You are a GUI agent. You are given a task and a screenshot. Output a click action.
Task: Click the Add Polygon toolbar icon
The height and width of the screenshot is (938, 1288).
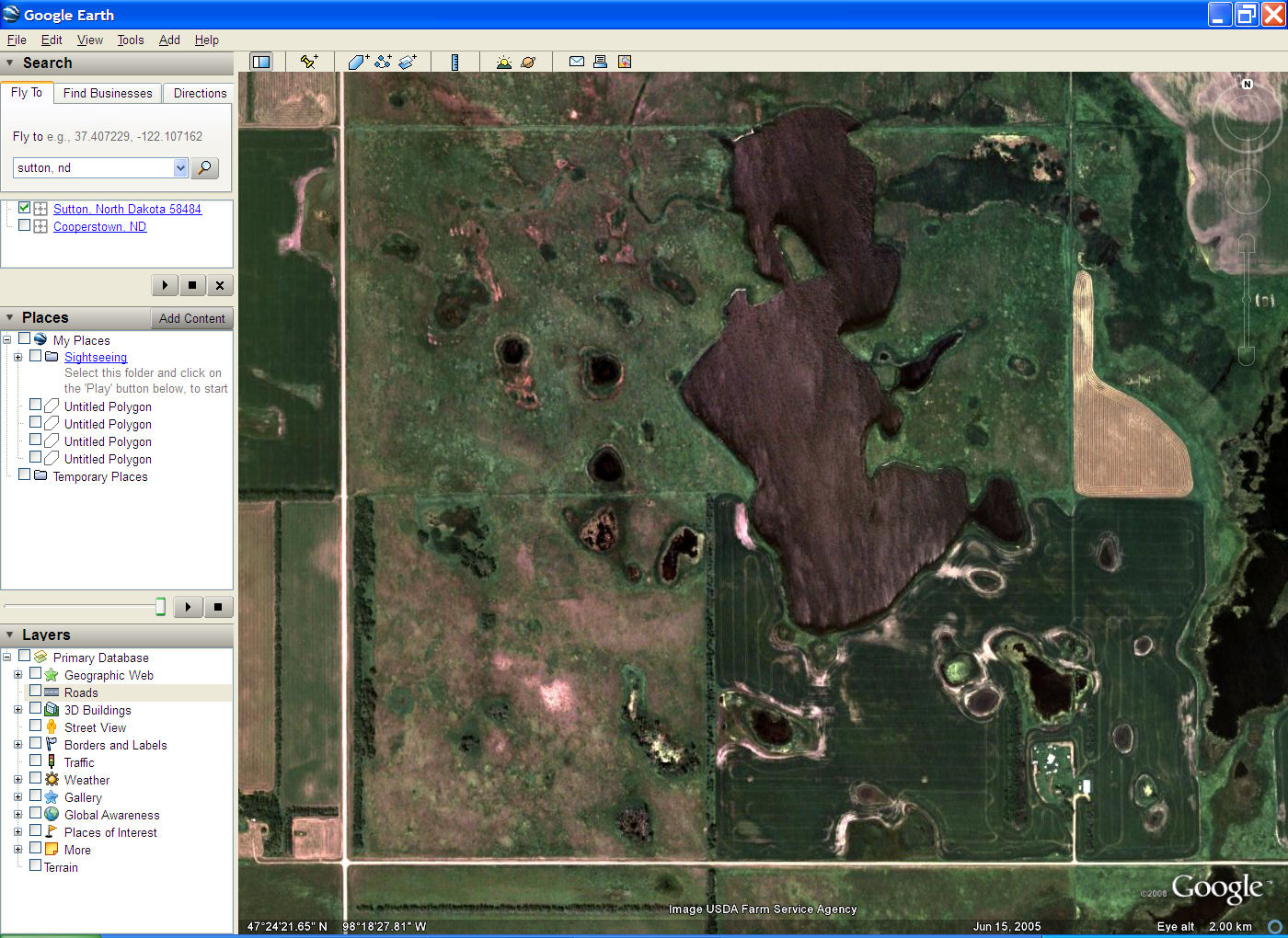[358, 62]
